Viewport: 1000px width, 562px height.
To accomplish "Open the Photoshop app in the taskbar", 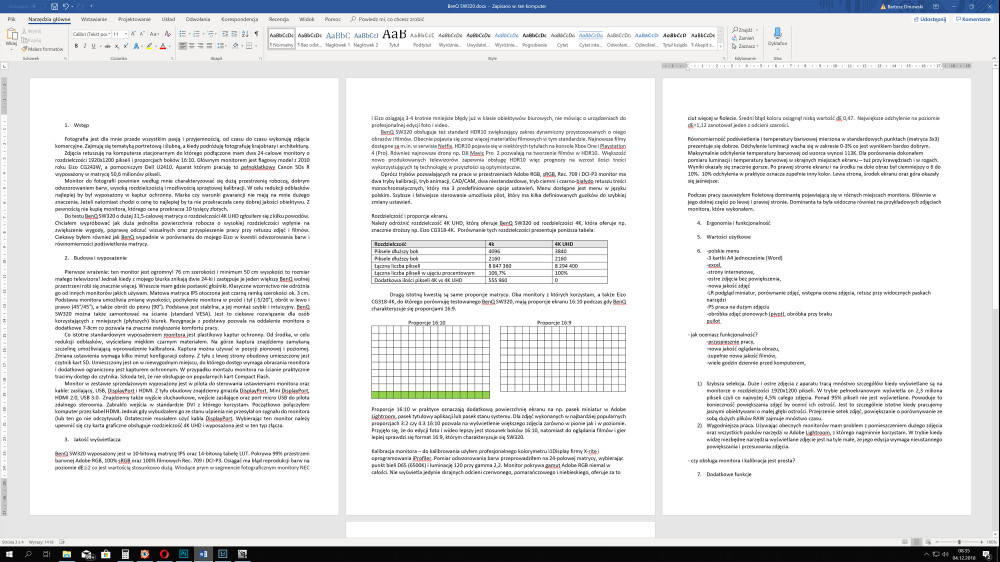I will [x=184, y=554].
